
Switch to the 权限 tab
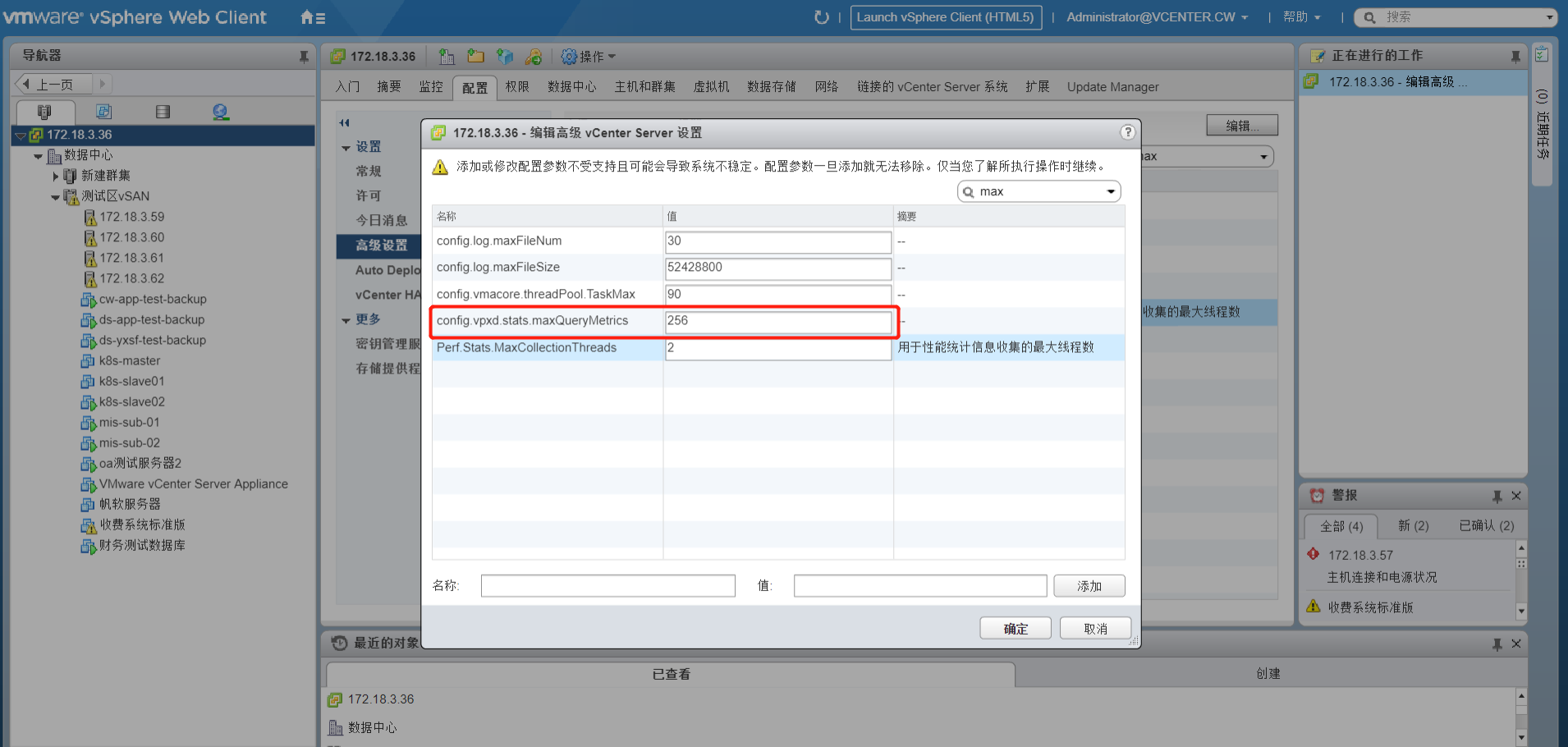517,86
